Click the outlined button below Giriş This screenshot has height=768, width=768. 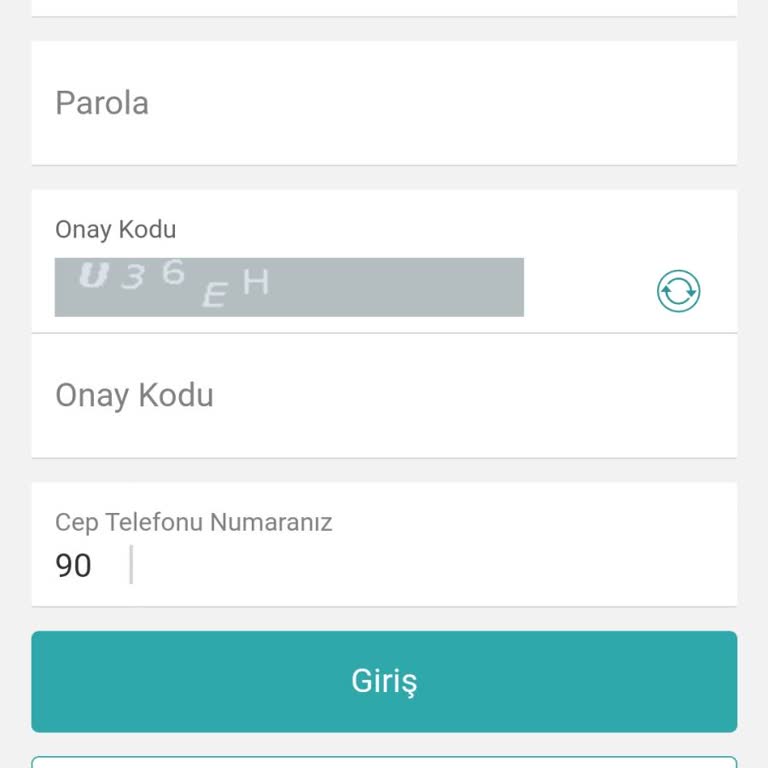(384, 762)
